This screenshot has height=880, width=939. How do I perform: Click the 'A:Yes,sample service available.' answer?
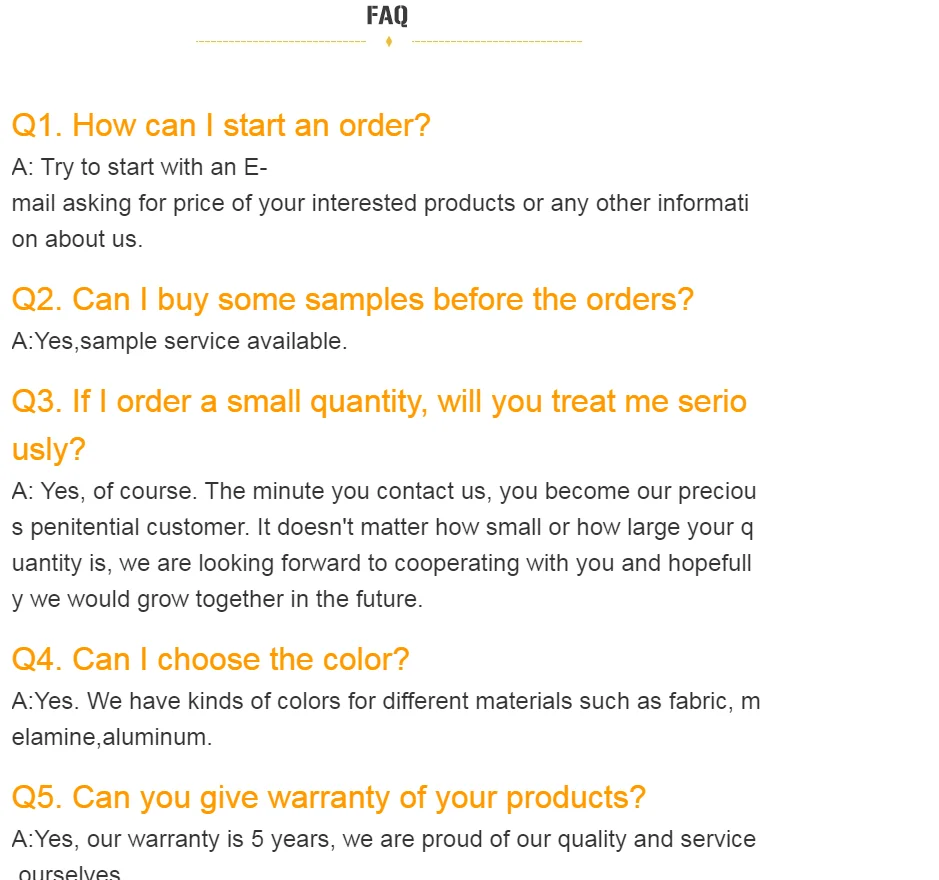click(x=179, y=341)
